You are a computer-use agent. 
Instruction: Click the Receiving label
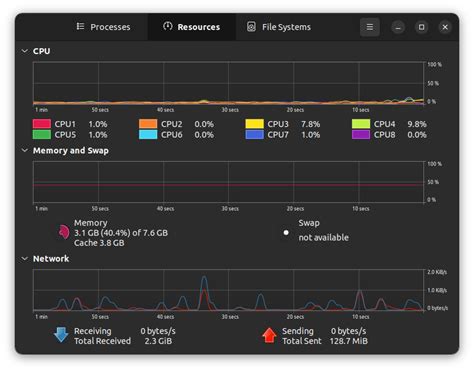93,331
